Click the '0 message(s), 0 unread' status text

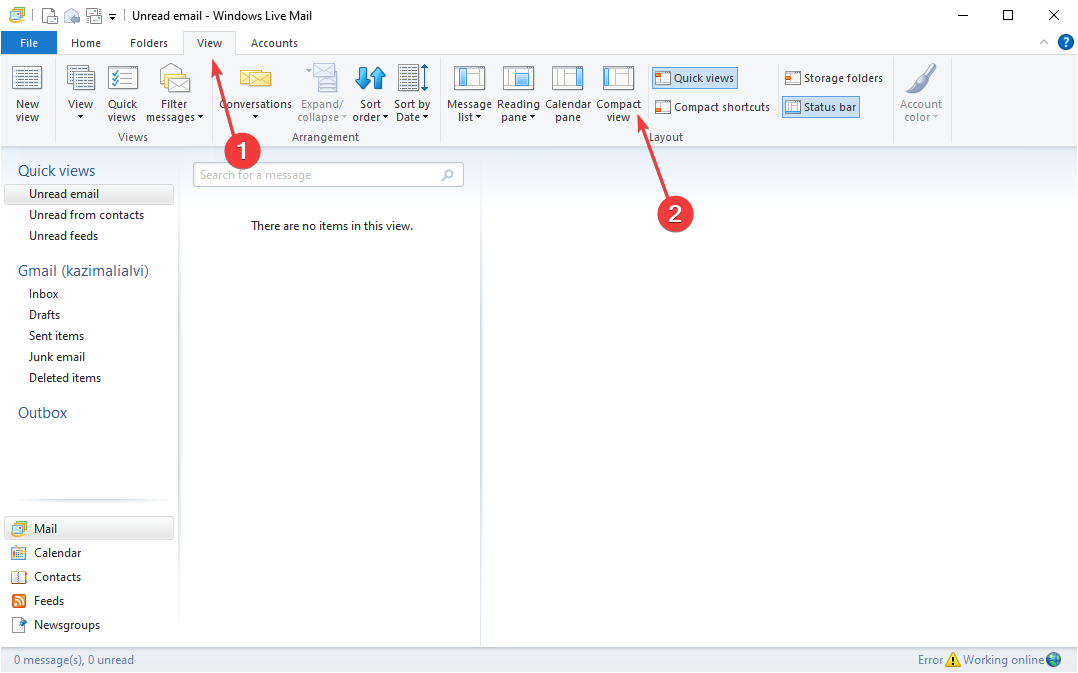pyautogui.click(x=74, y=660)
